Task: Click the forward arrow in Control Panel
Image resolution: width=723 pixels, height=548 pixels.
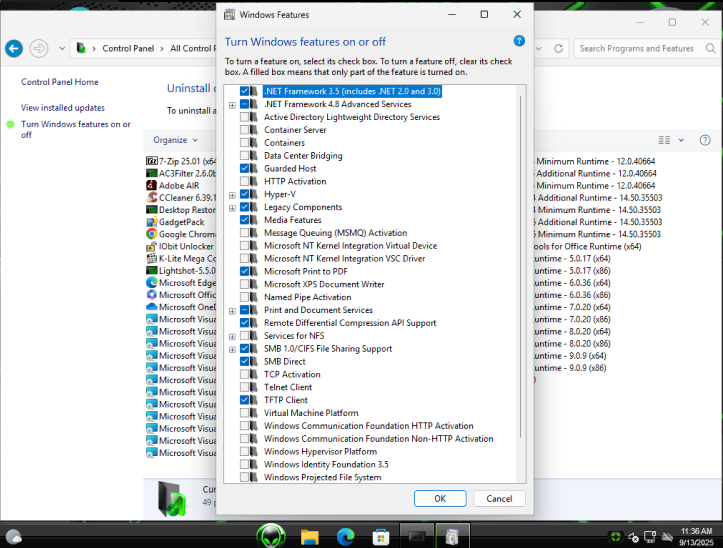Action: (x=39, y=48)
